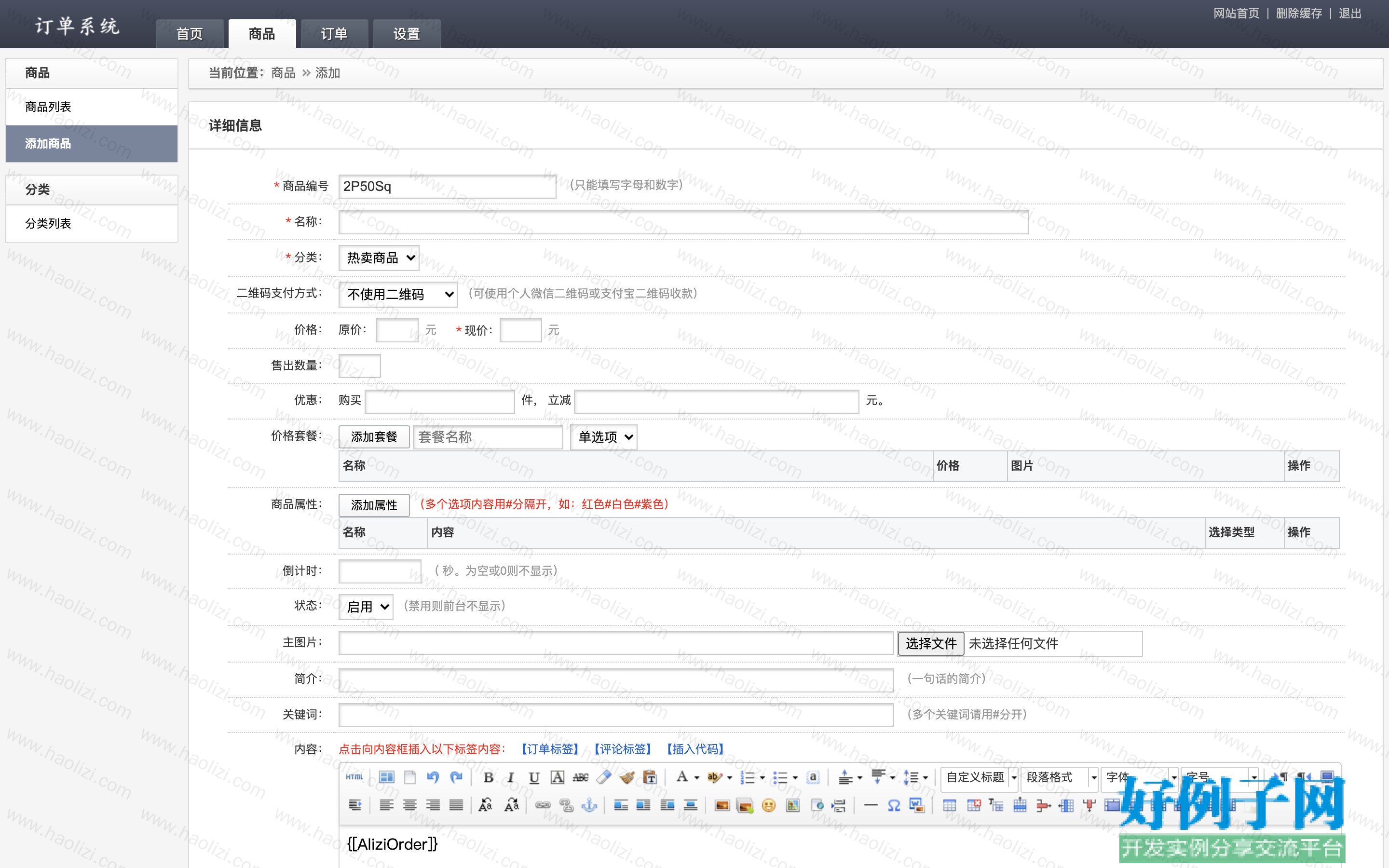Viewport: 1389px width, 868px height.
Task: Insert the 【订单标签】 tag link
Action: 549,749
